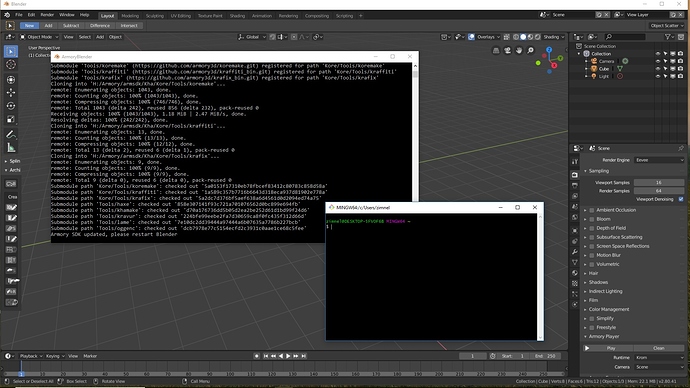Expand the Shadows panel
The width and height of the screenshot is (690, 388).
(598, 282)
